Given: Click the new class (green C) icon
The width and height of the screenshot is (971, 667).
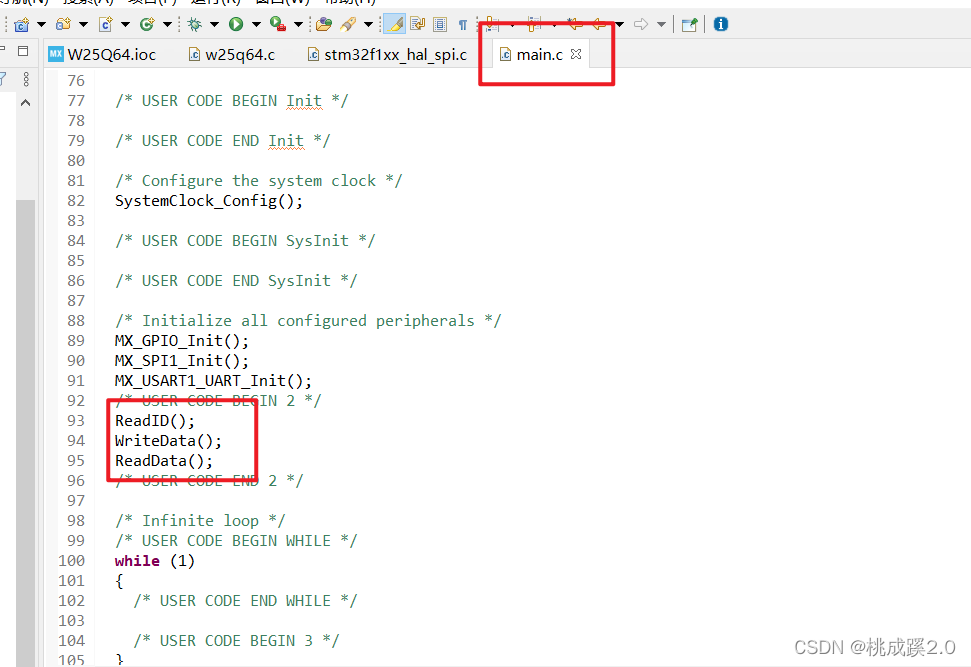Looking at the screenshot, I should (147, 25).
